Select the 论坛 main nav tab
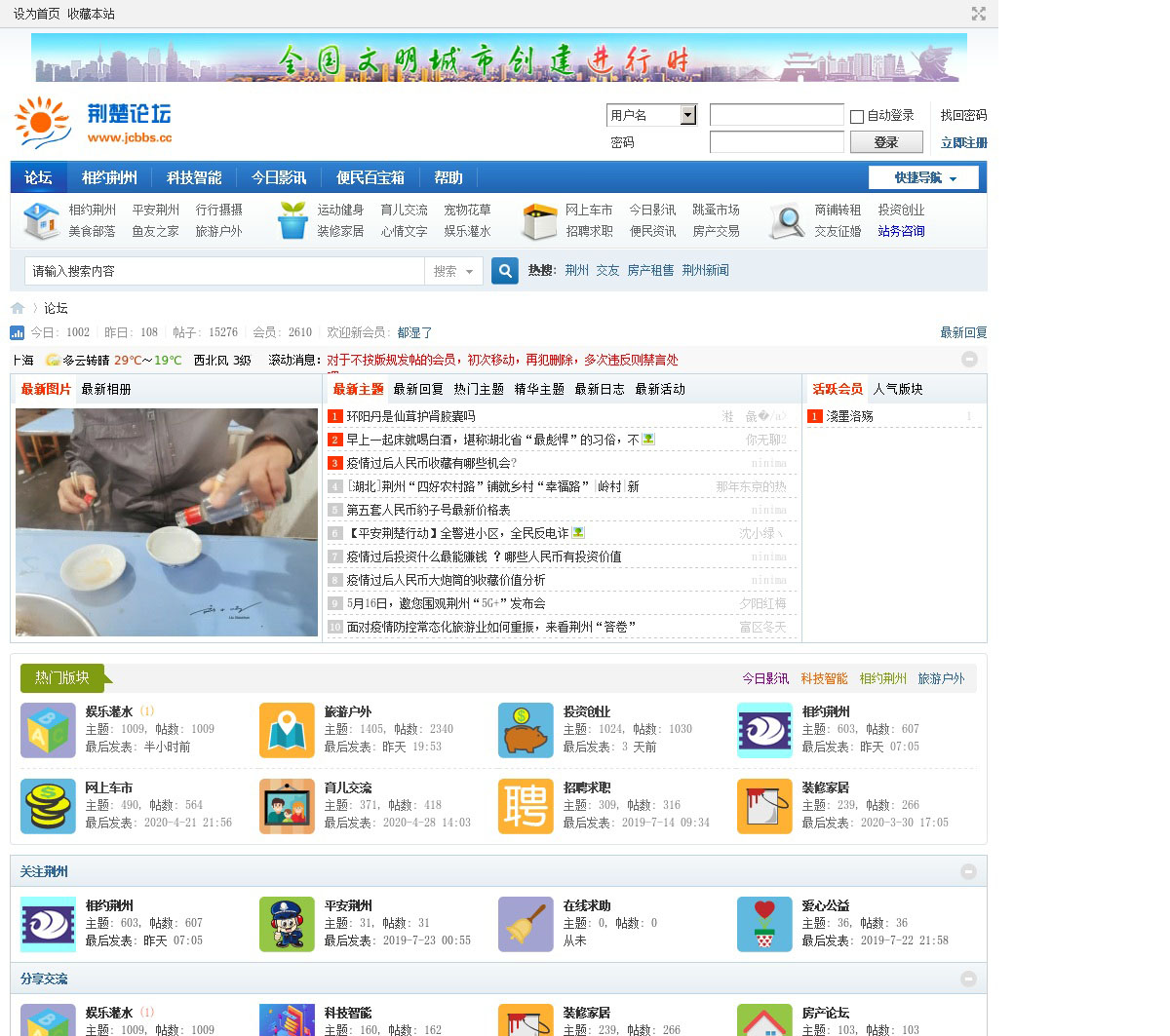The height and width of the screenshot is (1036, 1170). click(38, 177)
